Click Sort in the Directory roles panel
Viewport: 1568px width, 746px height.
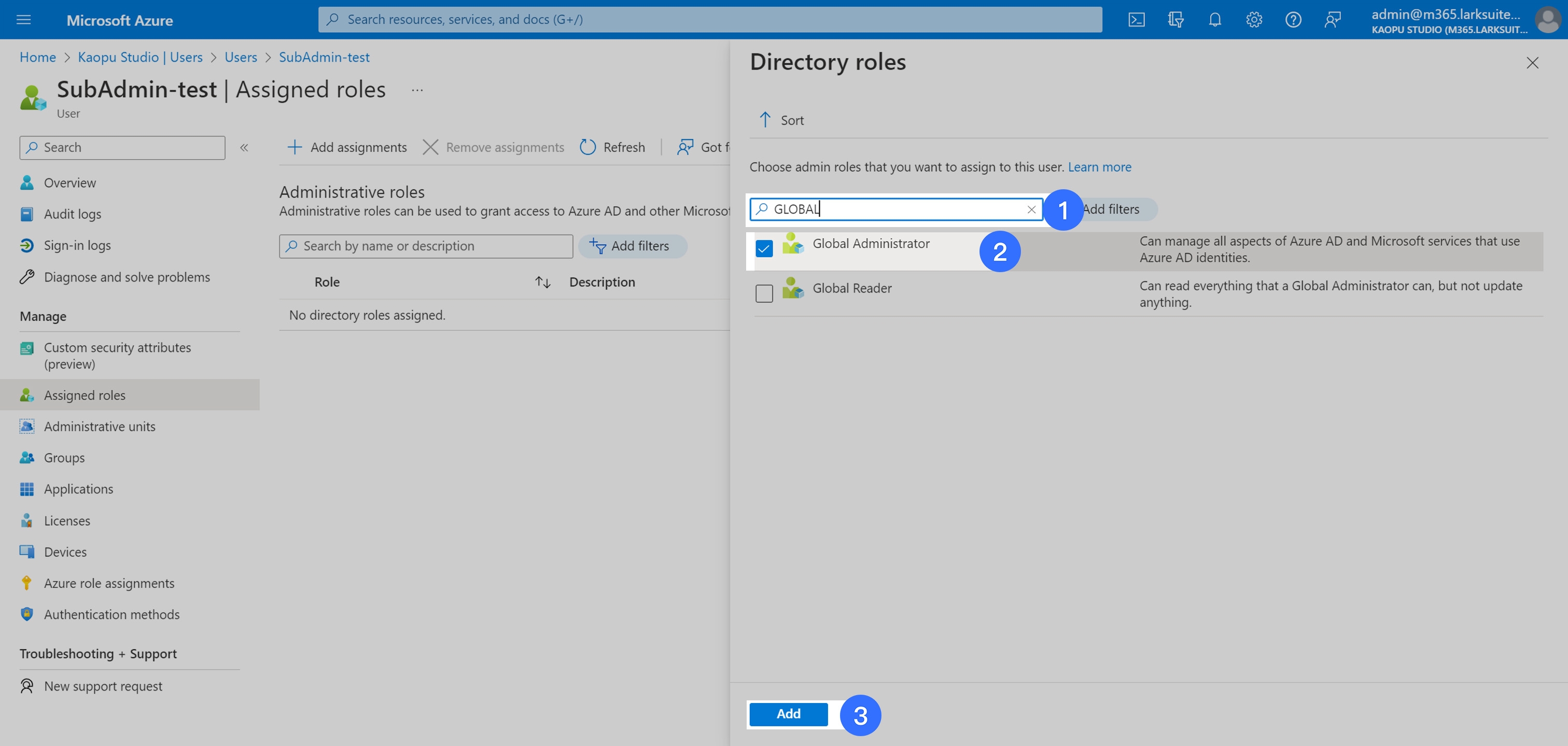(781, 120)
